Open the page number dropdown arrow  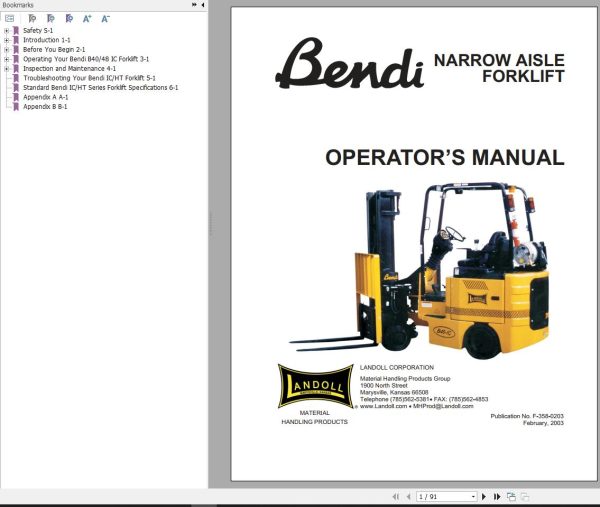coord(473,497)
